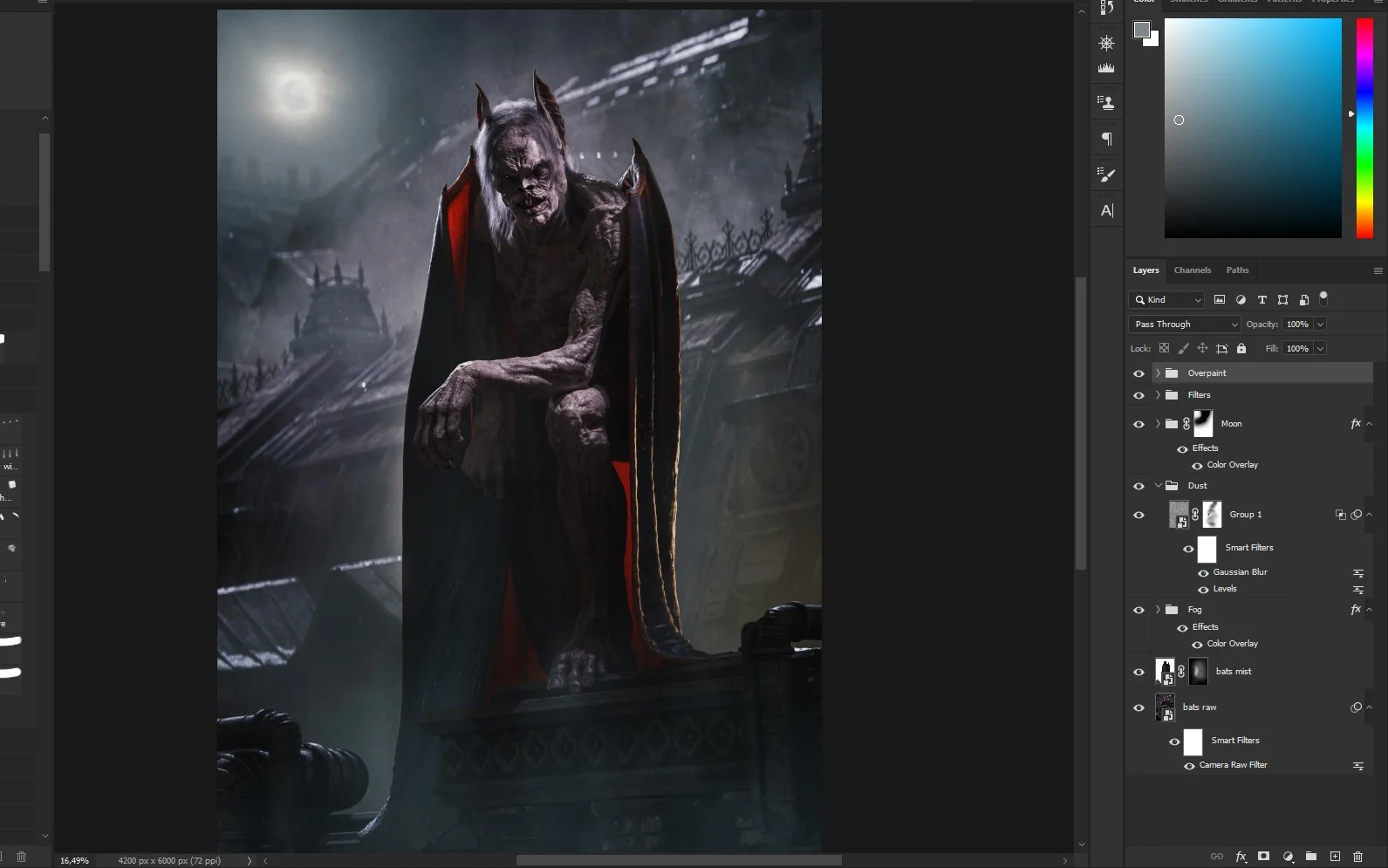Open the wheel-shaped panel icon above Histogram
The height and width of the screenshot is (868, 1388).
pyautogui.click(x=1106, y=43)
